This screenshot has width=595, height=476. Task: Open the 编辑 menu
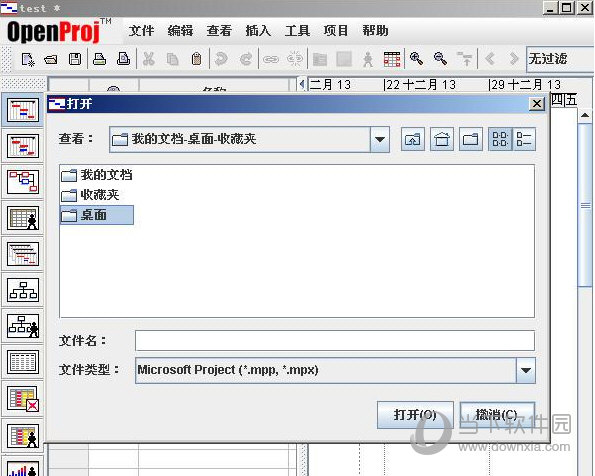click(180, 30)
